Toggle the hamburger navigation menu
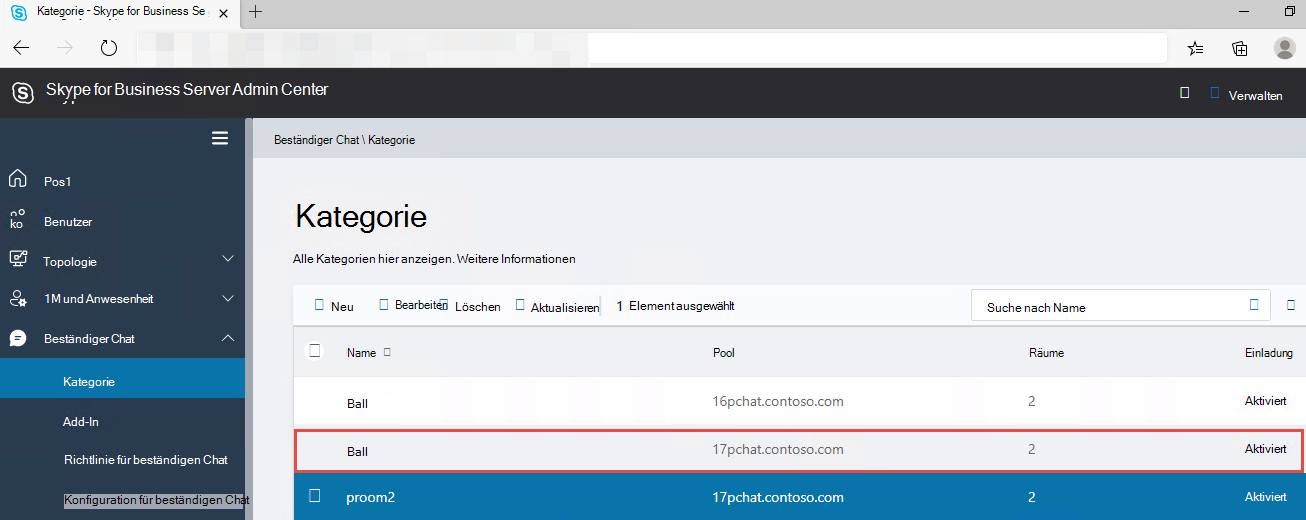The height and width of the screenshot is (520, 1306). pos(220,139)
